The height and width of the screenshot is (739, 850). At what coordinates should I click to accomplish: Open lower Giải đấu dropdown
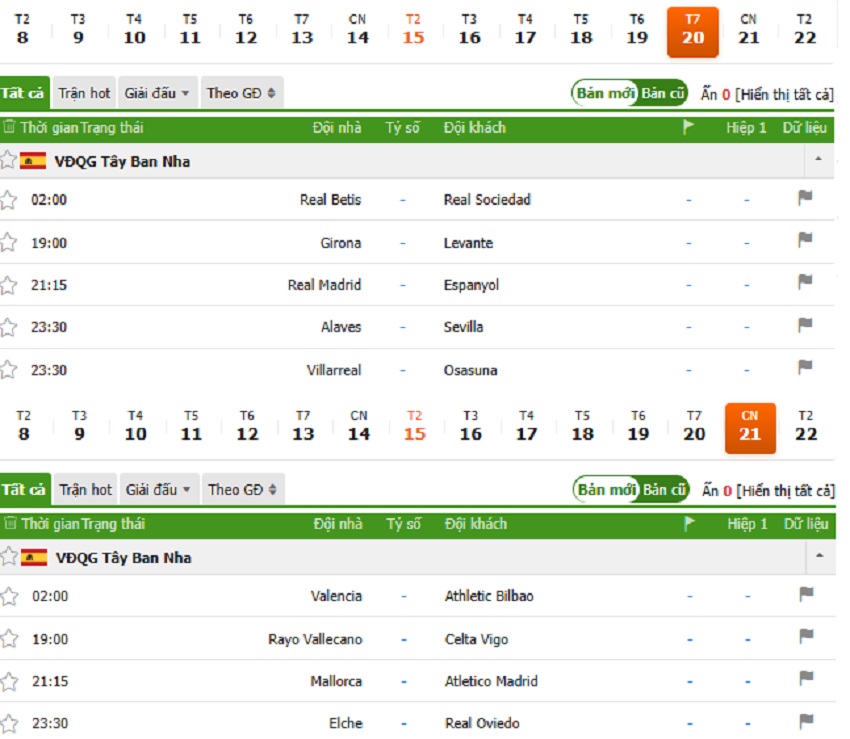[x=158, y=490]
